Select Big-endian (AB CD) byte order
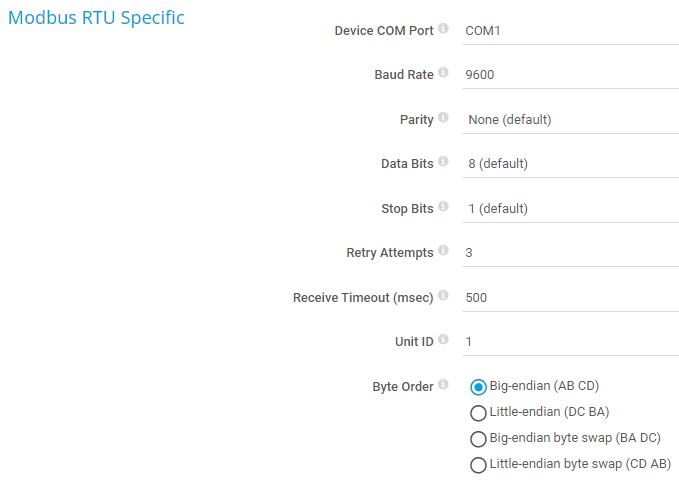Viewport: 679px width, 482px height. coord(479,387)
